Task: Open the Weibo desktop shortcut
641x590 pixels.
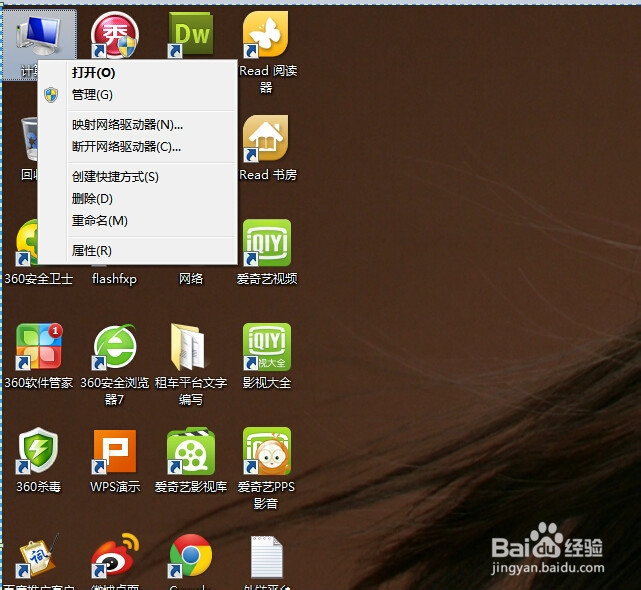Action: tap(115, 555)
